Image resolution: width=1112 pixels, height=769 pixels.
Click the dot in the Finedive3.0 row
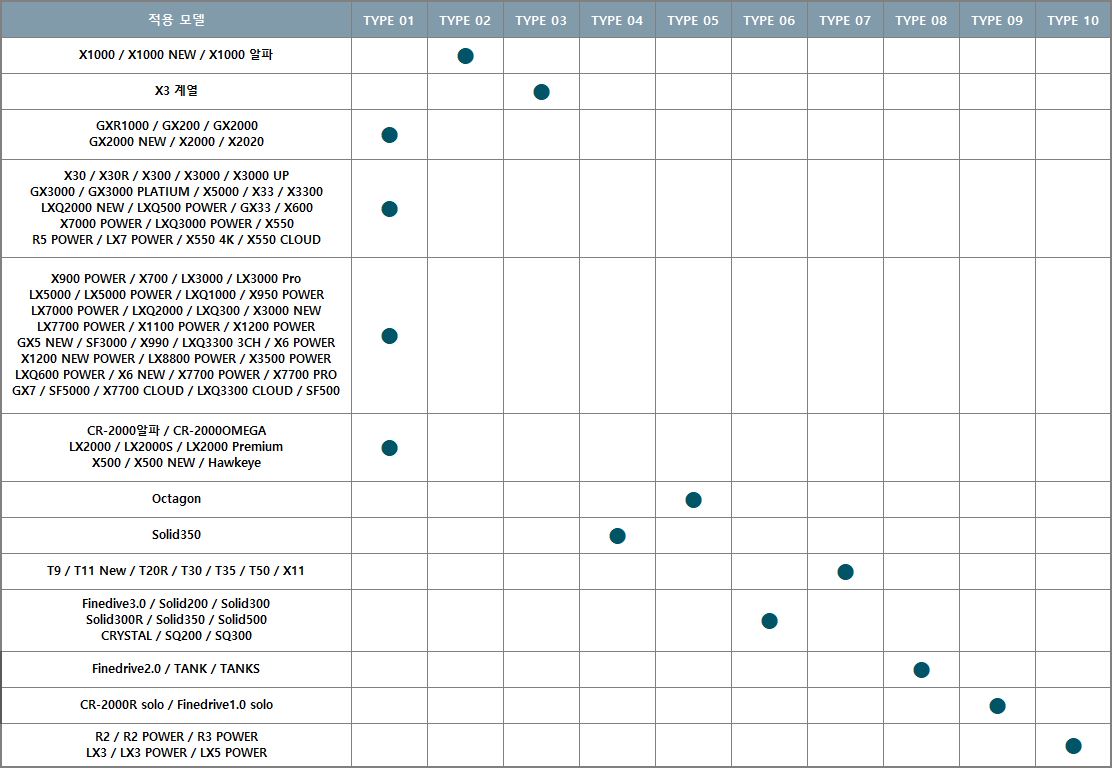[x=769, y=621]
